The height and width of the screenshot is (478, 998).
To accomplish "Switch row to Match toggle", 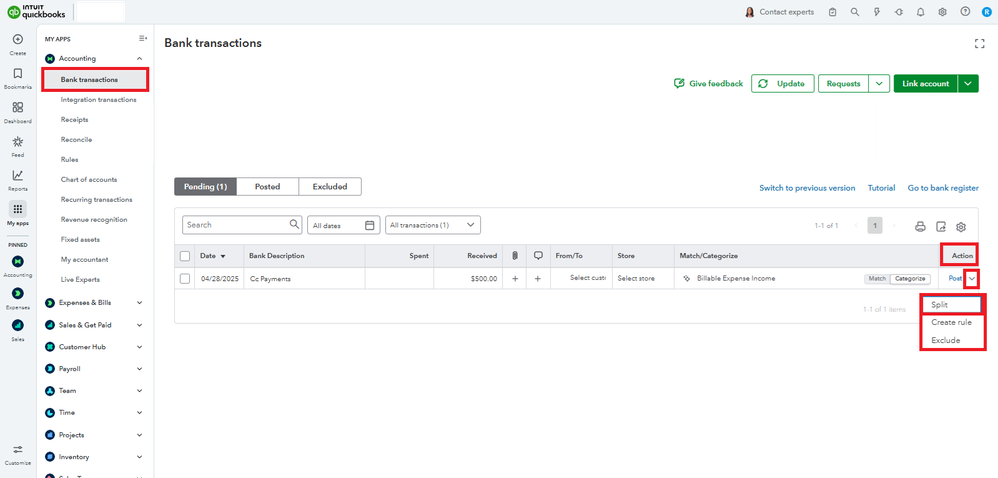I will click(877, 279).
